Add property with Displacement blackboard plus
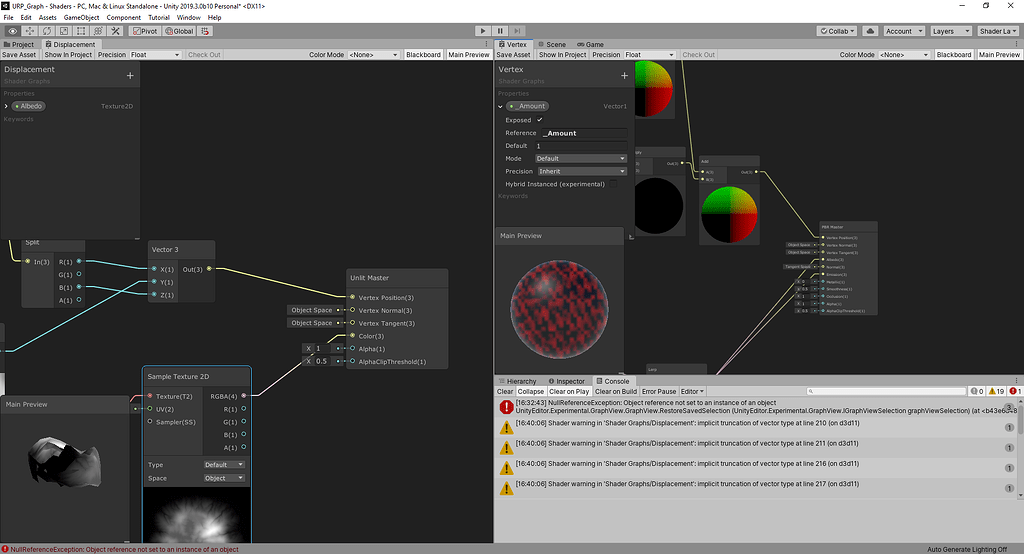The image size is (1024, 554). click(130, 75)
